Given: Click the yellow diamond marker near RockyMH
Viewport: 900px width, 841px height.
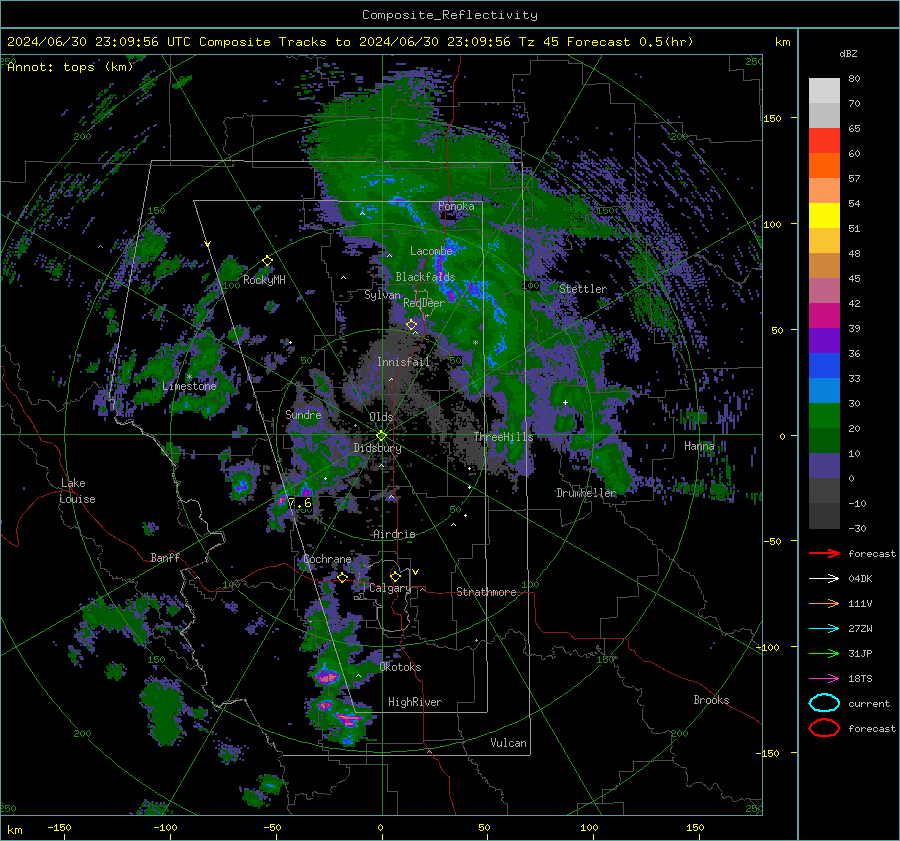Looking at the screenshot, I should [267, 261].
